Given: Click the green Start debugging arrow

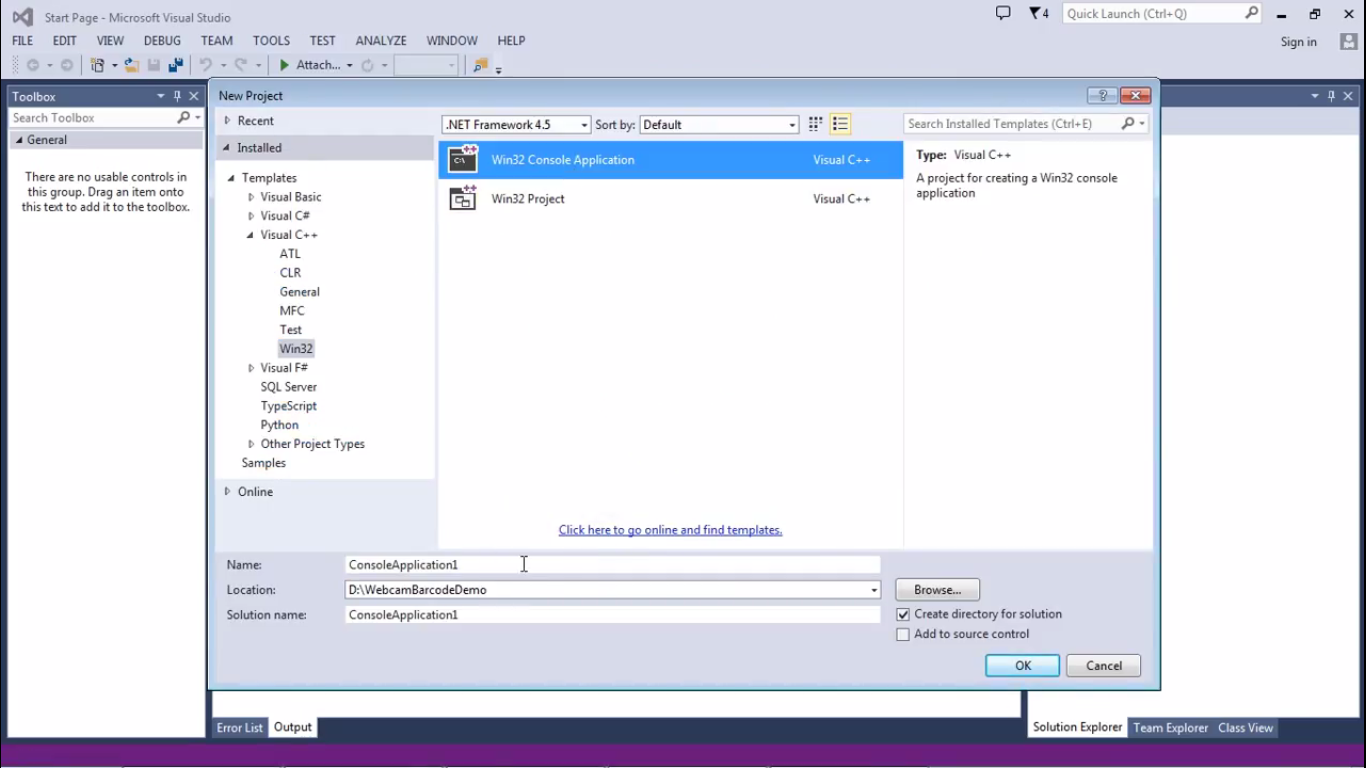Looking at the screenshot, I should point(284,65).
